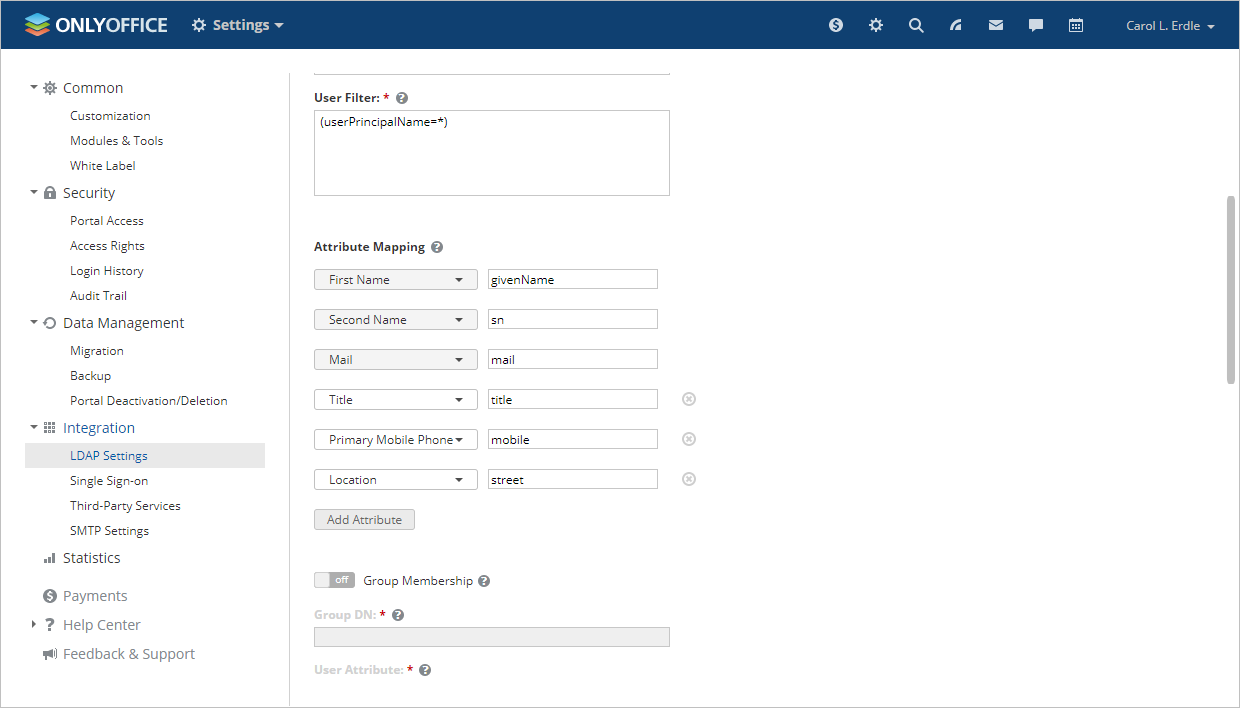1240x708 pixels.
Task: Click the gear settings icon in top bar
Action: [x=875, y=25]
